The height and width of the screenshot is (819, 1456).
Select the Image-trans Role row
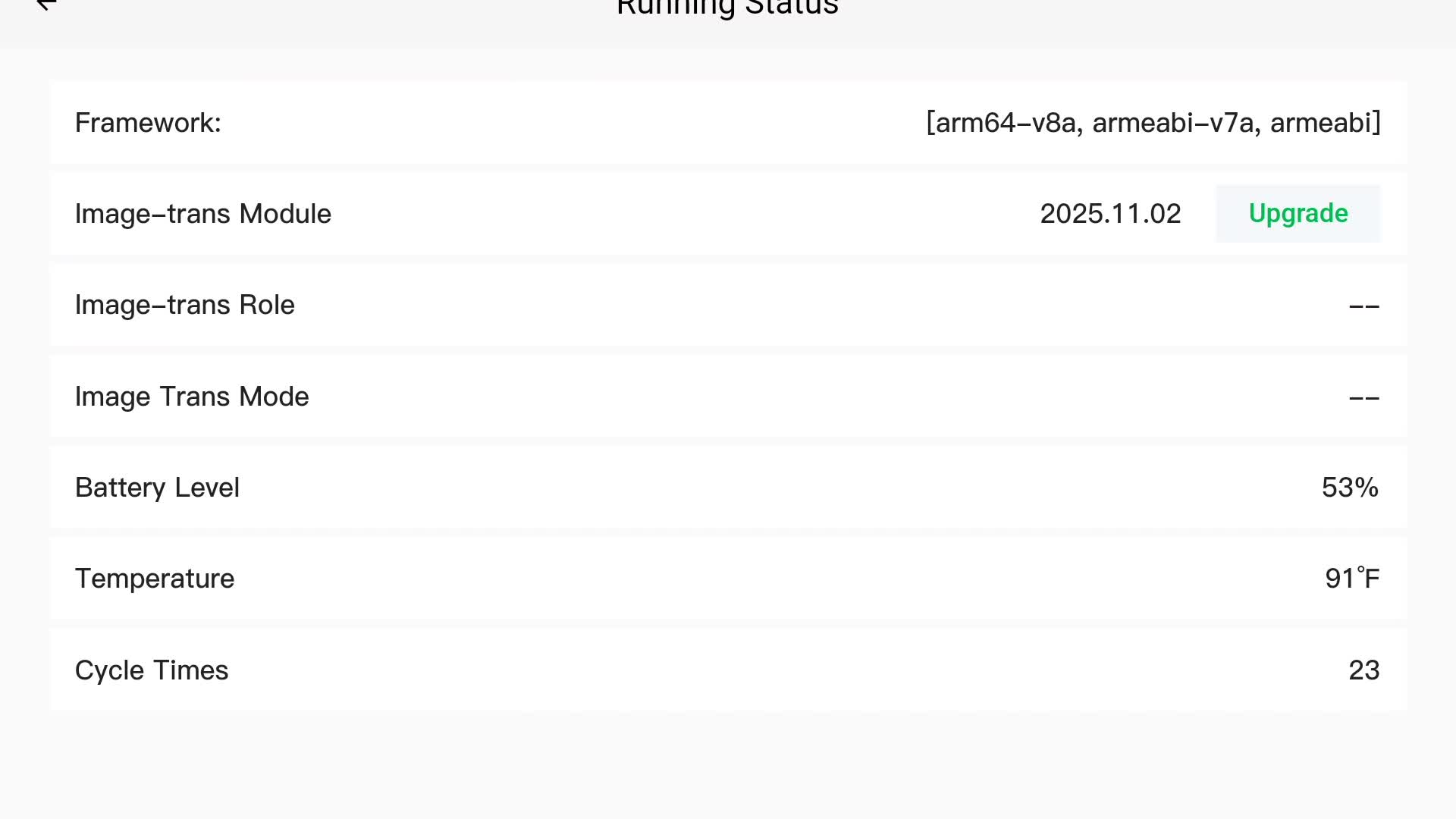click(728, 305)
